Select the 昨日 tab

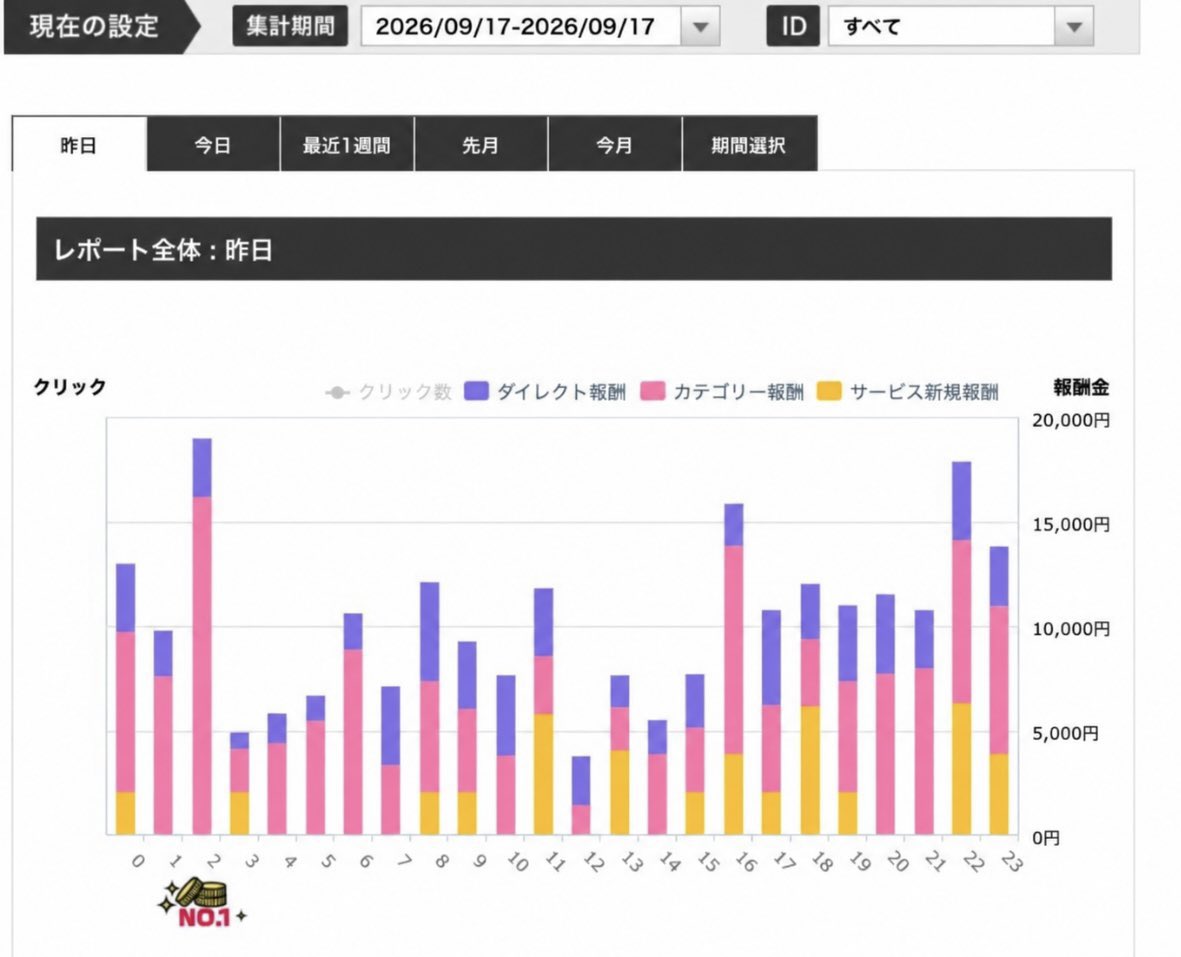point(79,145)
